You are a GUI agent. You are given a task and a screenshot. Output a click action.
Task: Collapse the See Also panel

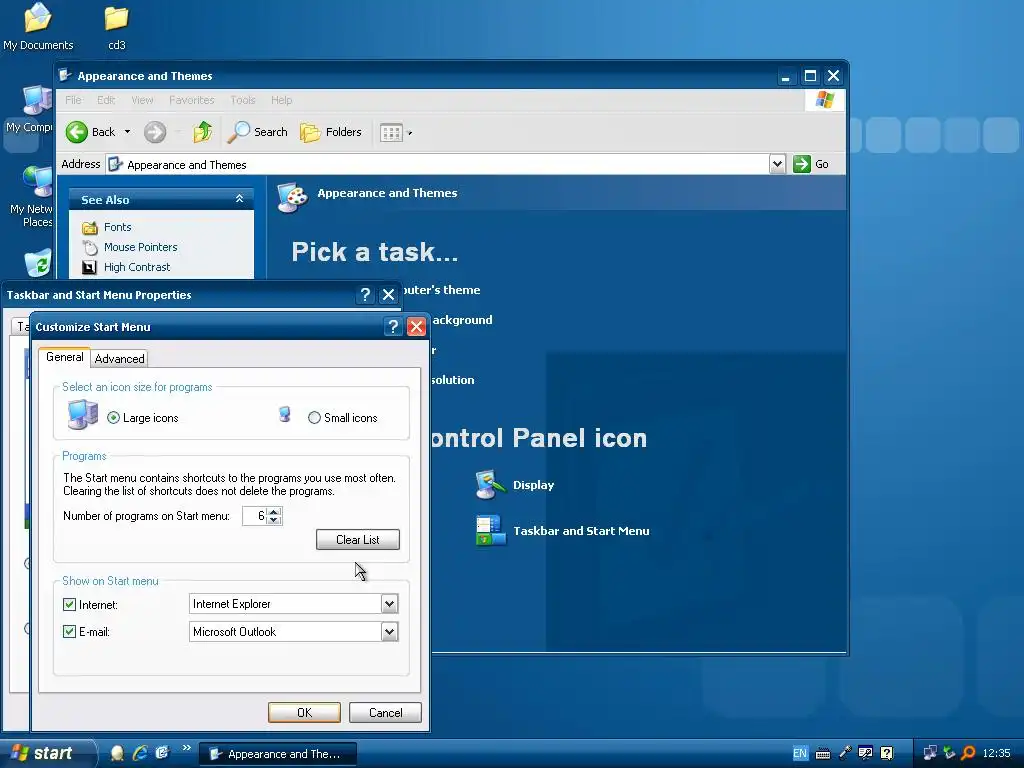[x=240, y=199]
